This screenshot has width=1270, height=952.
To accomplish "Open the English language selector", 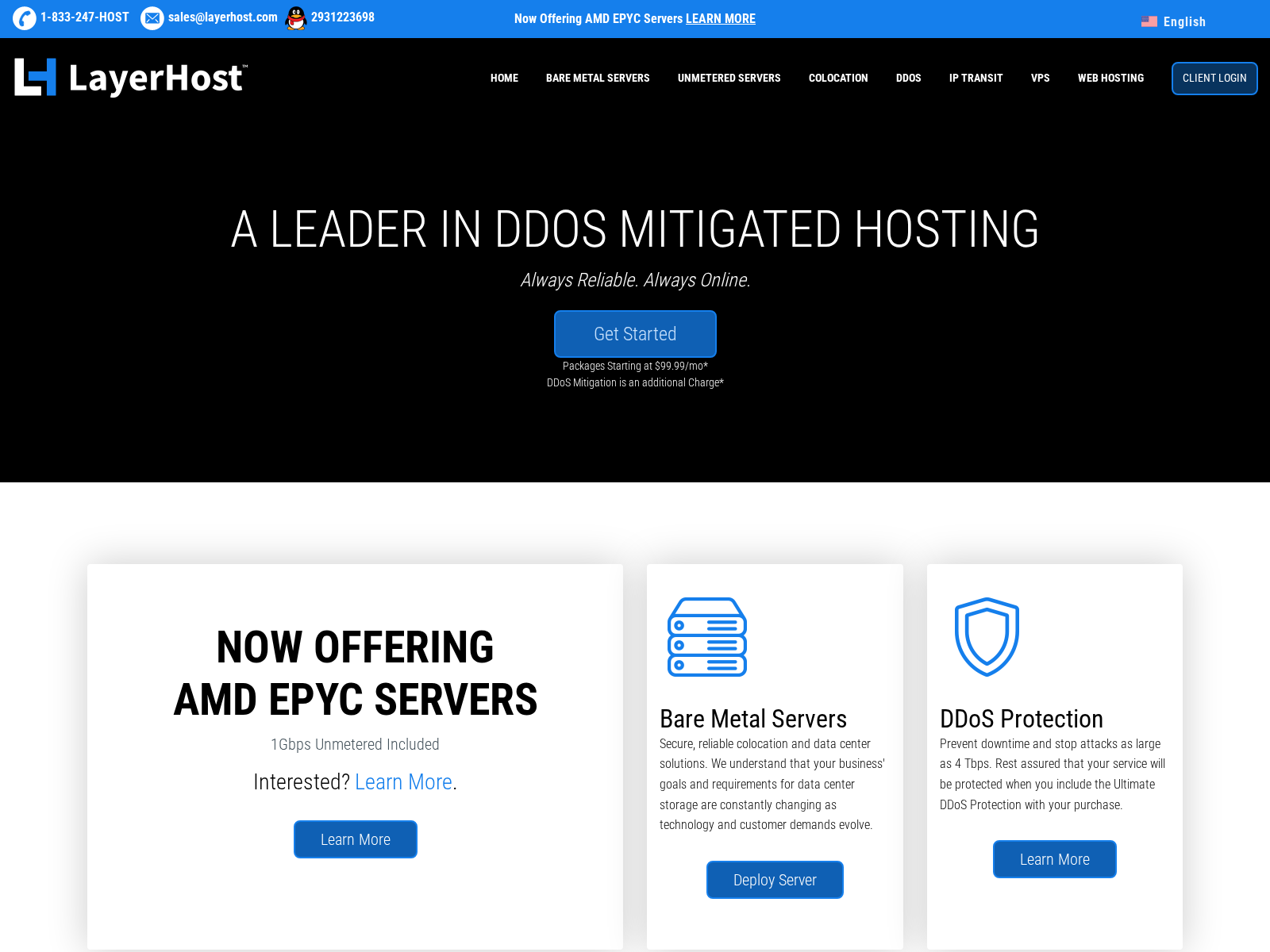I will click(x=1185, y=21).
